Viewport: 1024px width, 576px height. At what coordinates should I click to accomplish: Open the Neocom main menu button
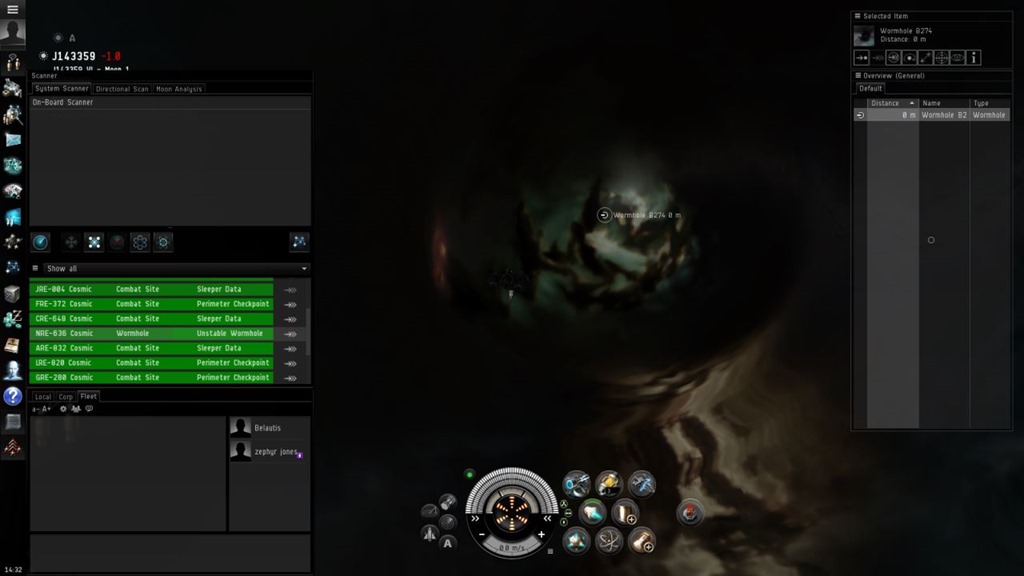coord(12,9)
